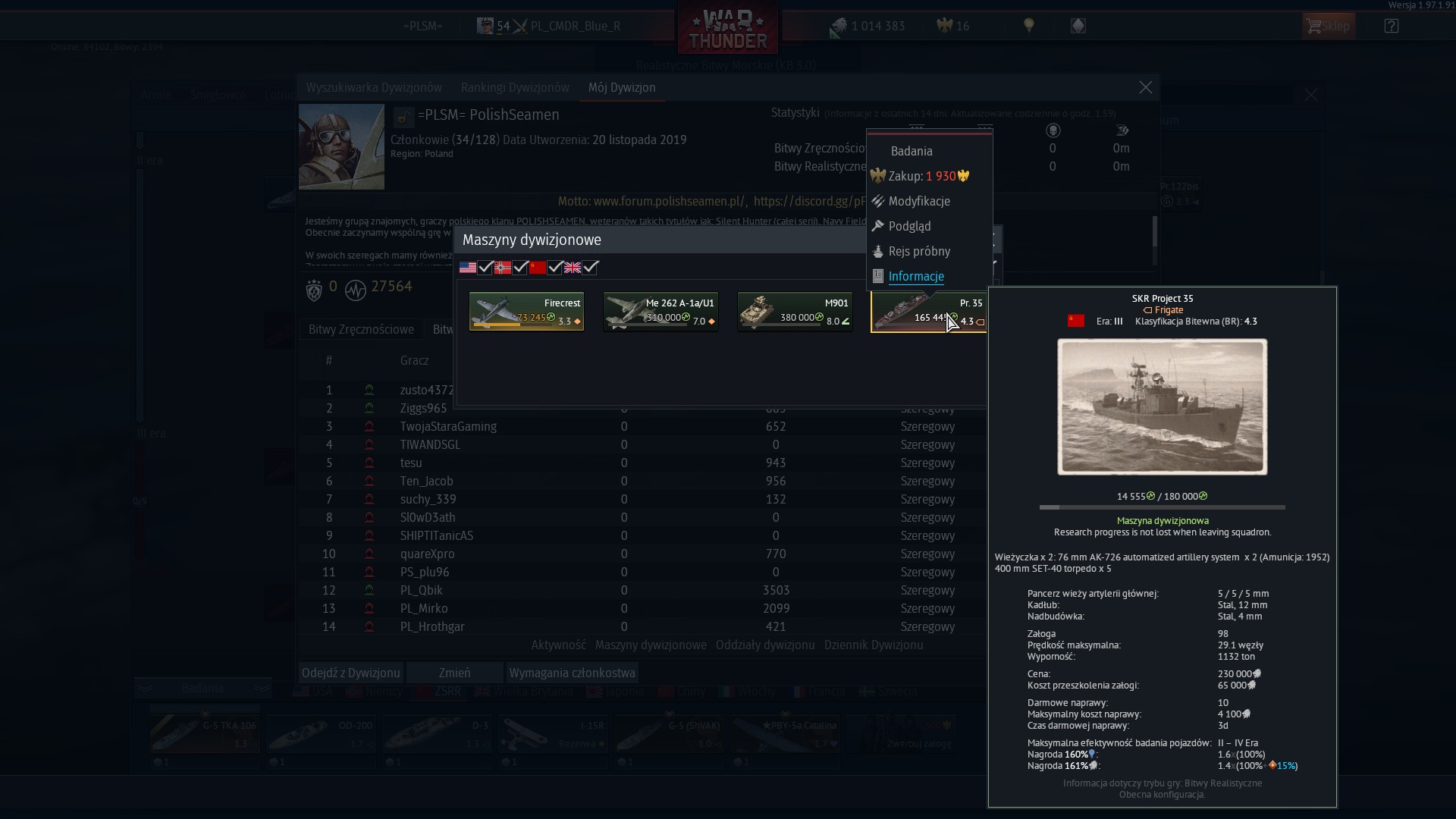Select the Firecrest squadron vehicle card
1456x819 pixels.
(x=526, y=311)
